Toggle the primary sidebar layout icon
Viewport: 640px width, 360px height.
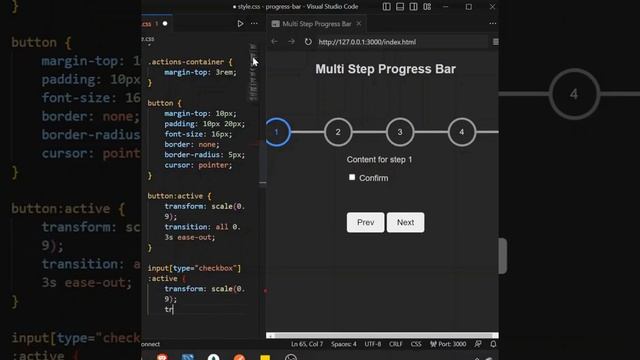click(x=386, y=7)
